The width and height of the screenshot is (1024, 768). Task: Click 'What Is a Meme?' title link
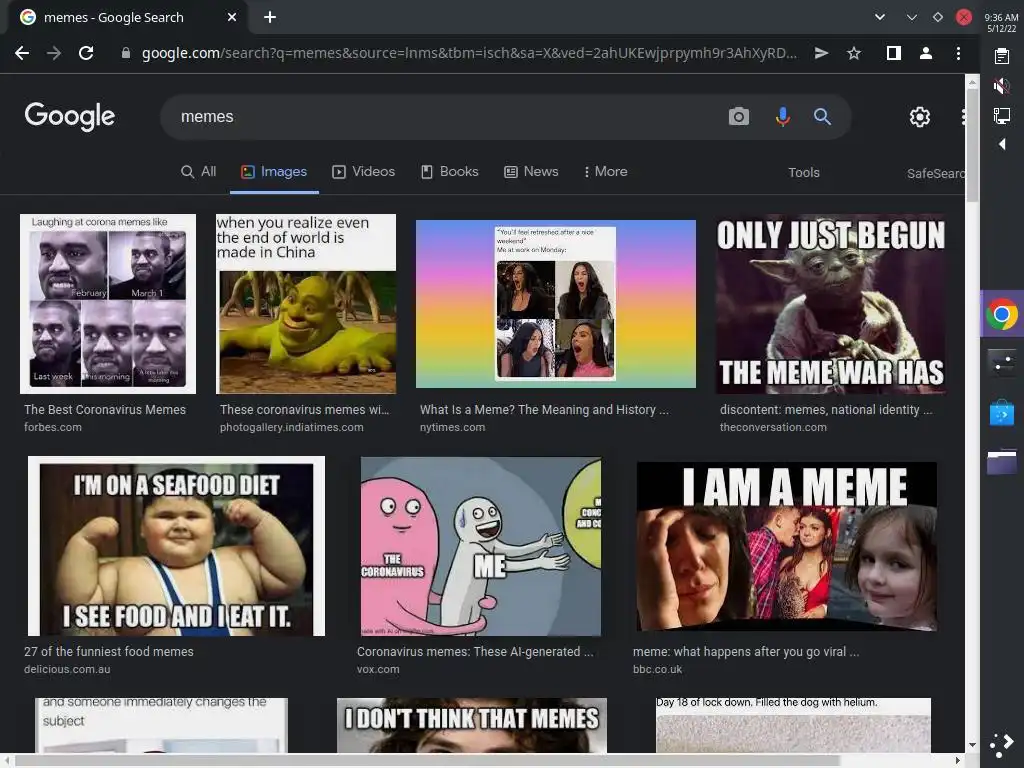(x=544, y=410)
